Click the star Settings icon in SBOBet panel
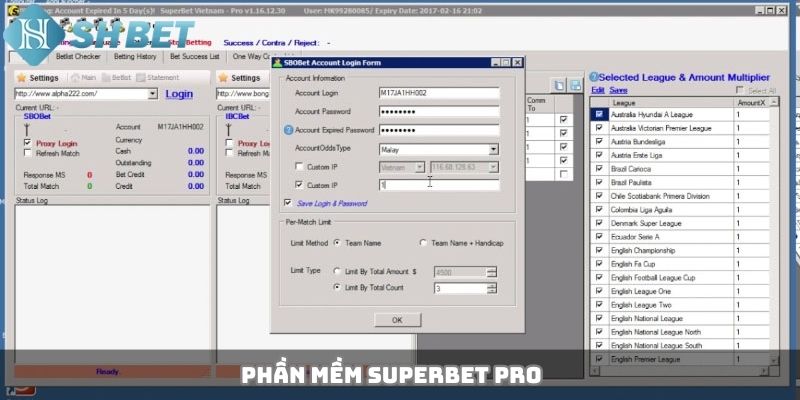800x400 pixels. coord(20,77)
